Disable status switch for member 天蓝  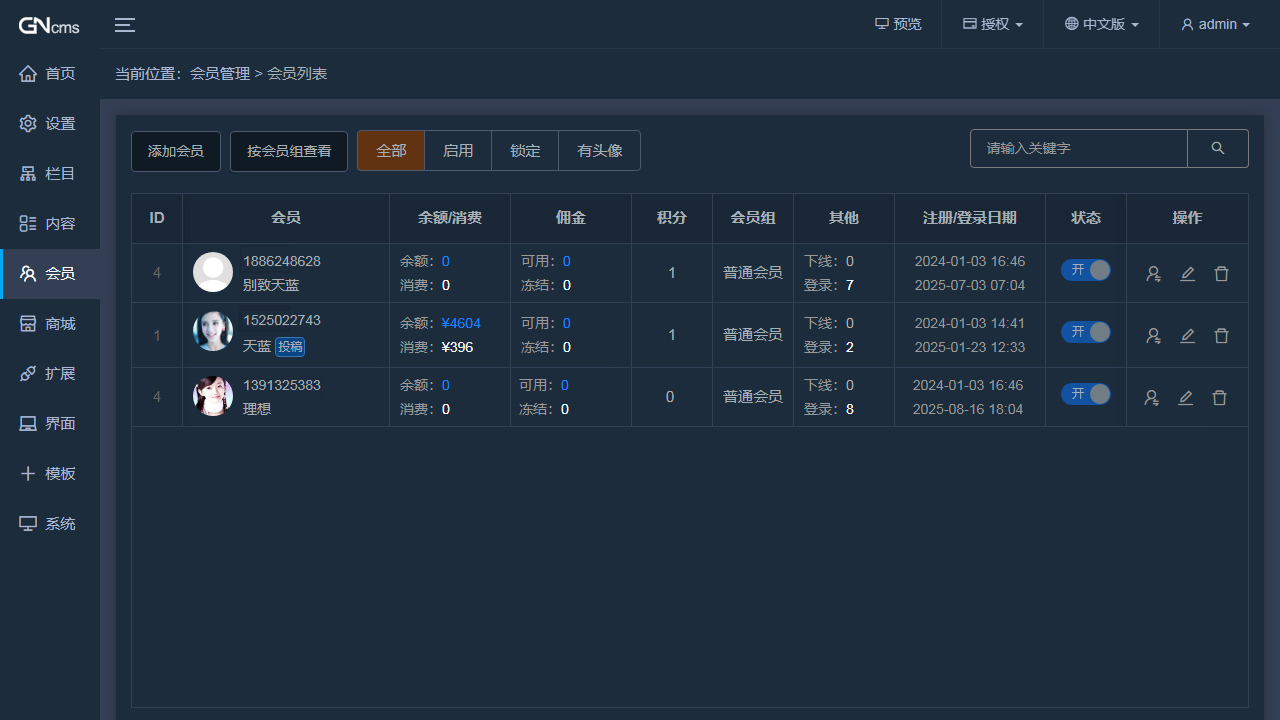[1086, 332]
